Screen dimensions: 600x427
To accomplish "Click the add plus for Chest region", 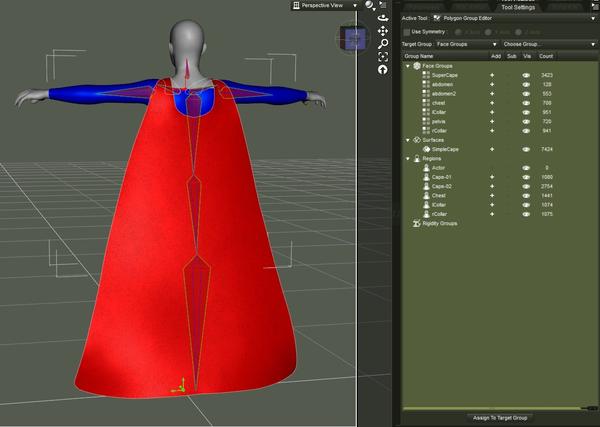I will (492, 196).
